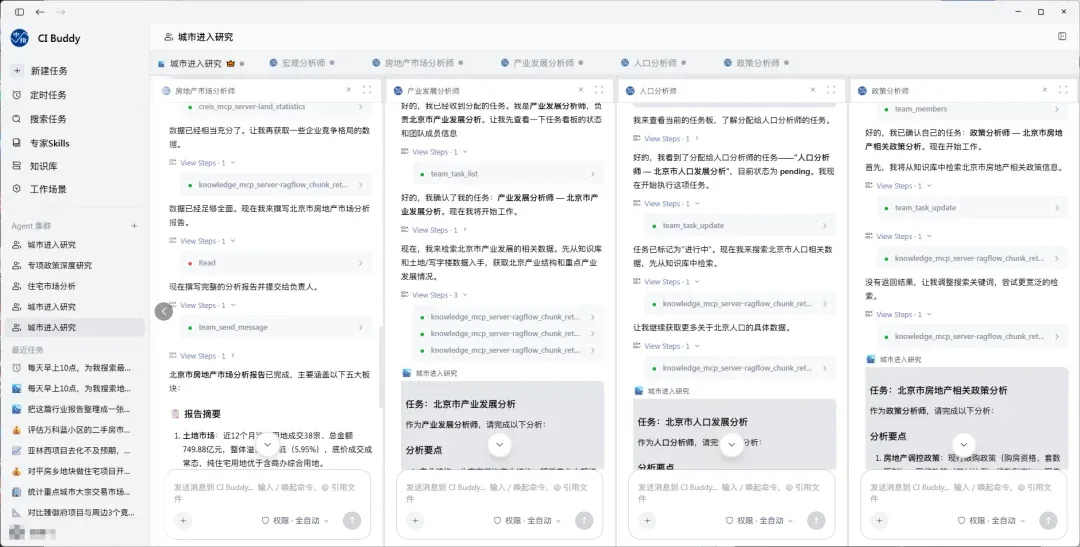Add attachment in 人口分析师 input
Screen dimensions: 1080x547
click(647, 521)
